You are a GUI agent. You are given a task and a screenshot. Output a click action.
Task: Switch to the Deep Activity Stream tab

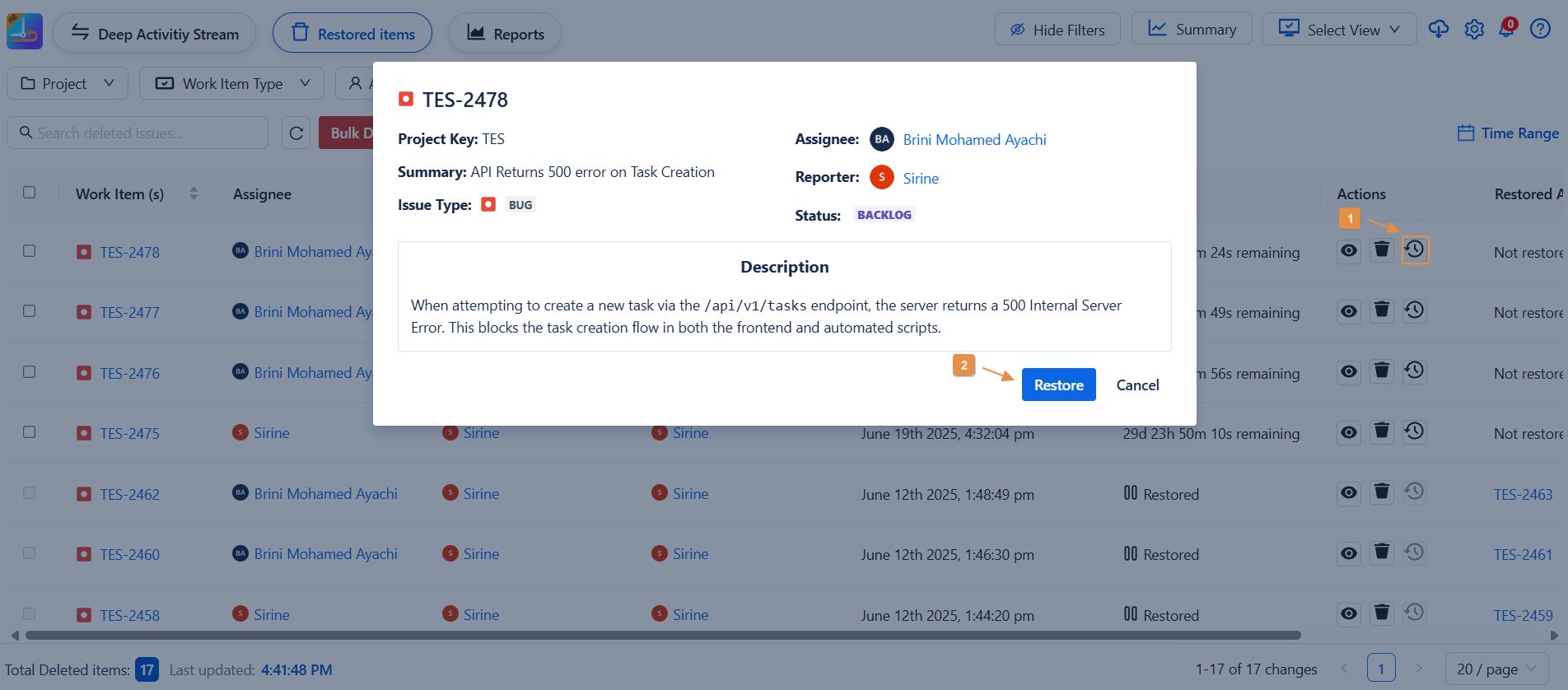tap(155, 34)
